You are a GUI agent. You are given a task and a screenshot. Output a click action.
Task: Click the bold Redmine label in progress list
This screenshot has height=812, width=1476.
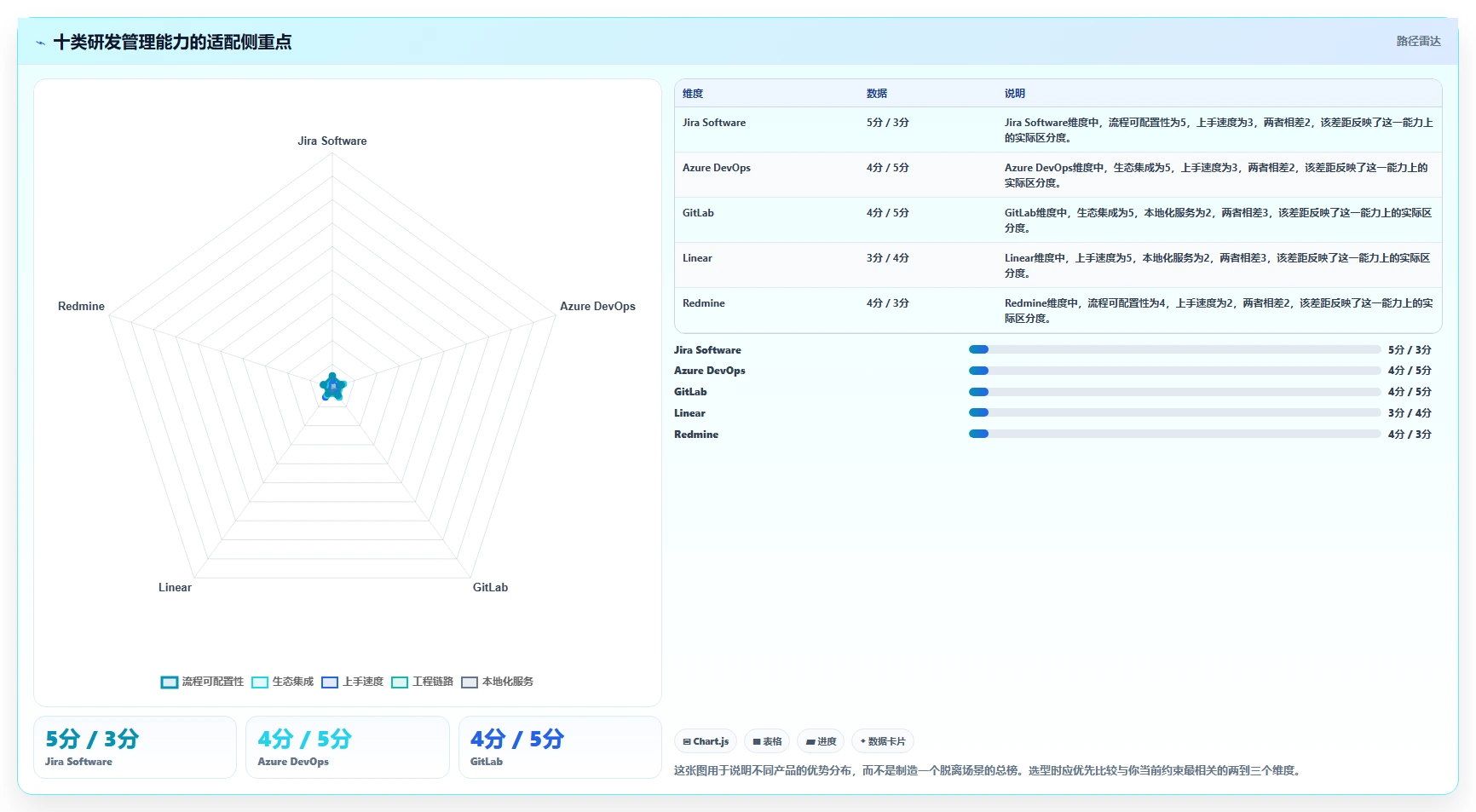pyautogui.click(x=696, y=435)
